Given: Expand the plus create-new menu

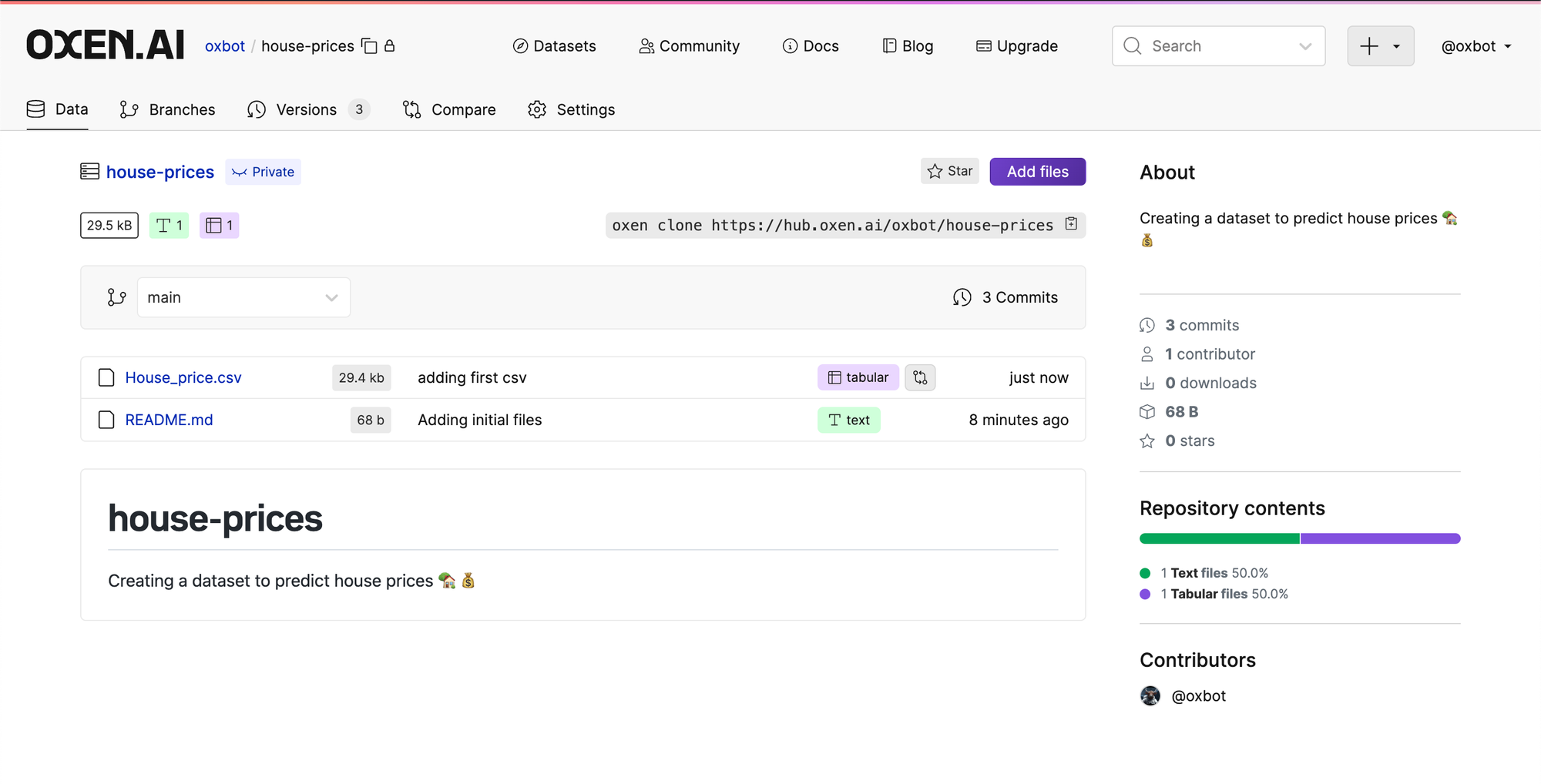Looking at the screenshot, I should [1380, 46].
